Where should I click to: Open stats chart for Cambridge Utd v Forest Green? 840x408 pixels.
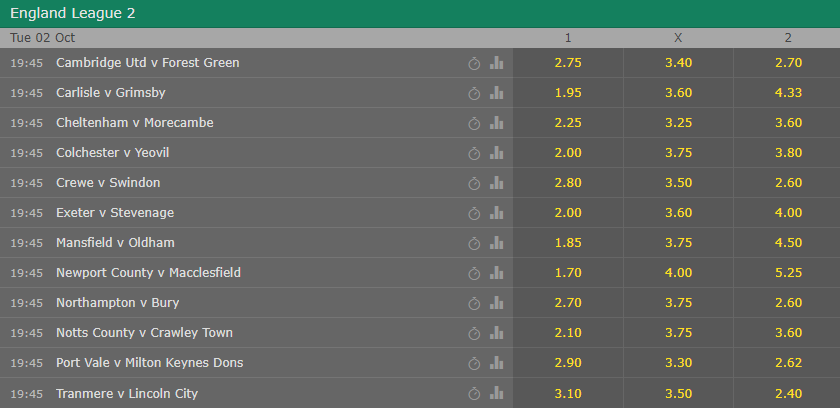click(x=496, y=63)
